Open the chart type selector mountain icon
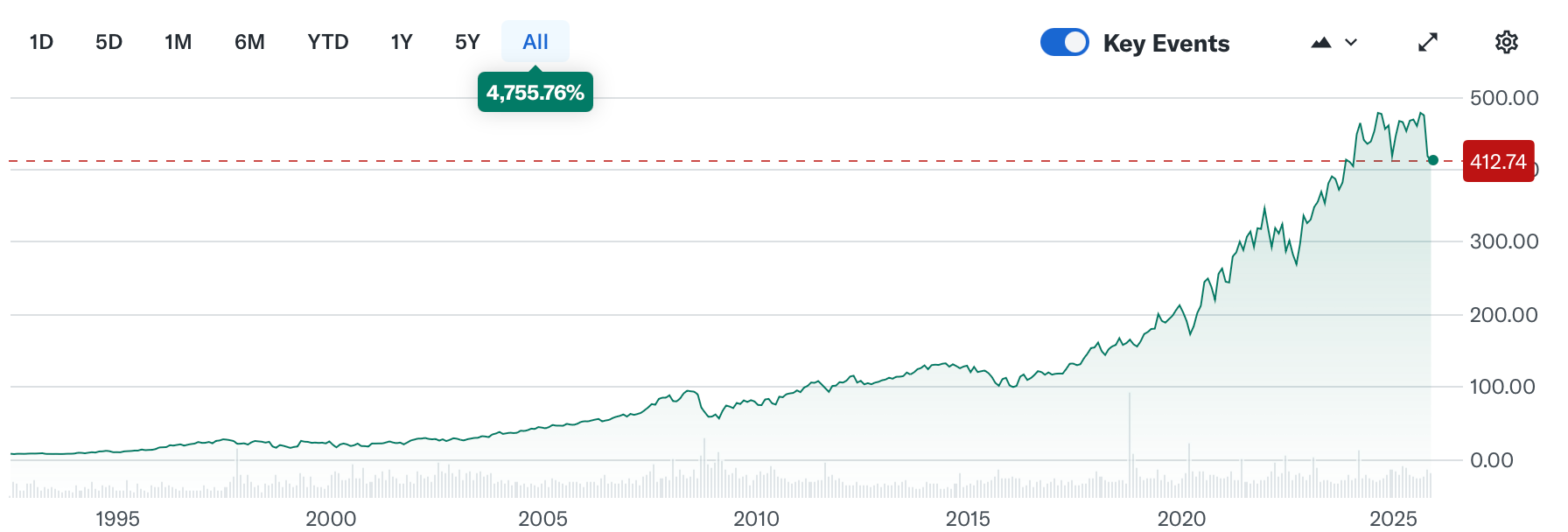This screenshot has width=1568, height=532. (1322, 42)
